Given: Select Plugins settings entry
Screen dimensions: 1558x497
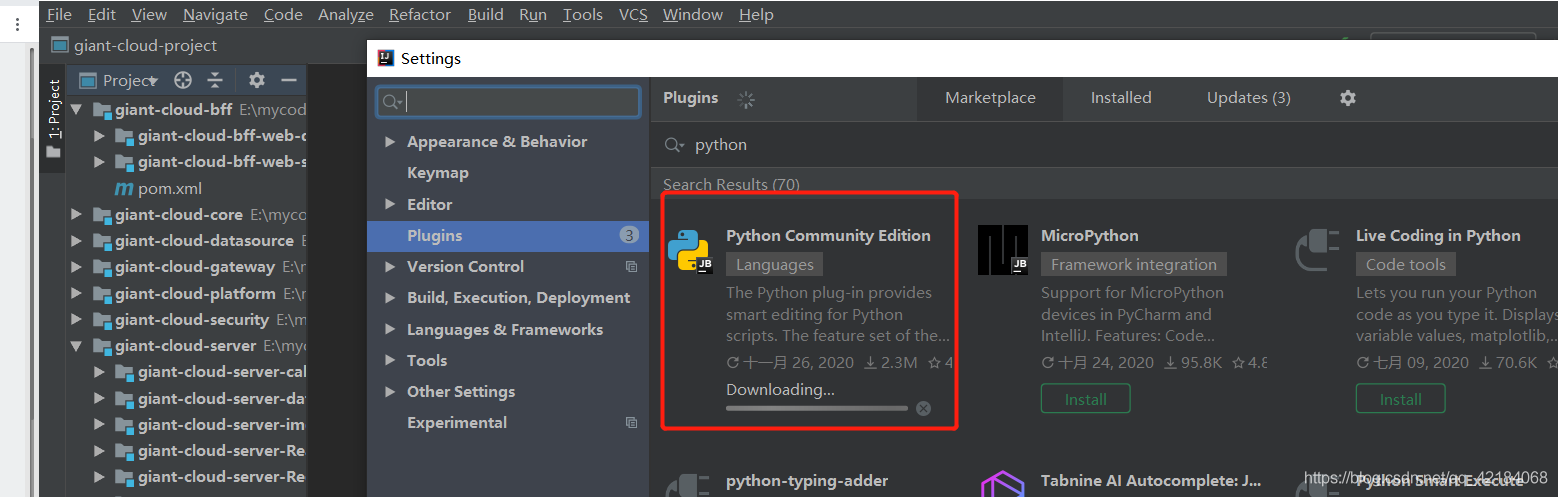Looking at the screenshot, I should (508, 236).
